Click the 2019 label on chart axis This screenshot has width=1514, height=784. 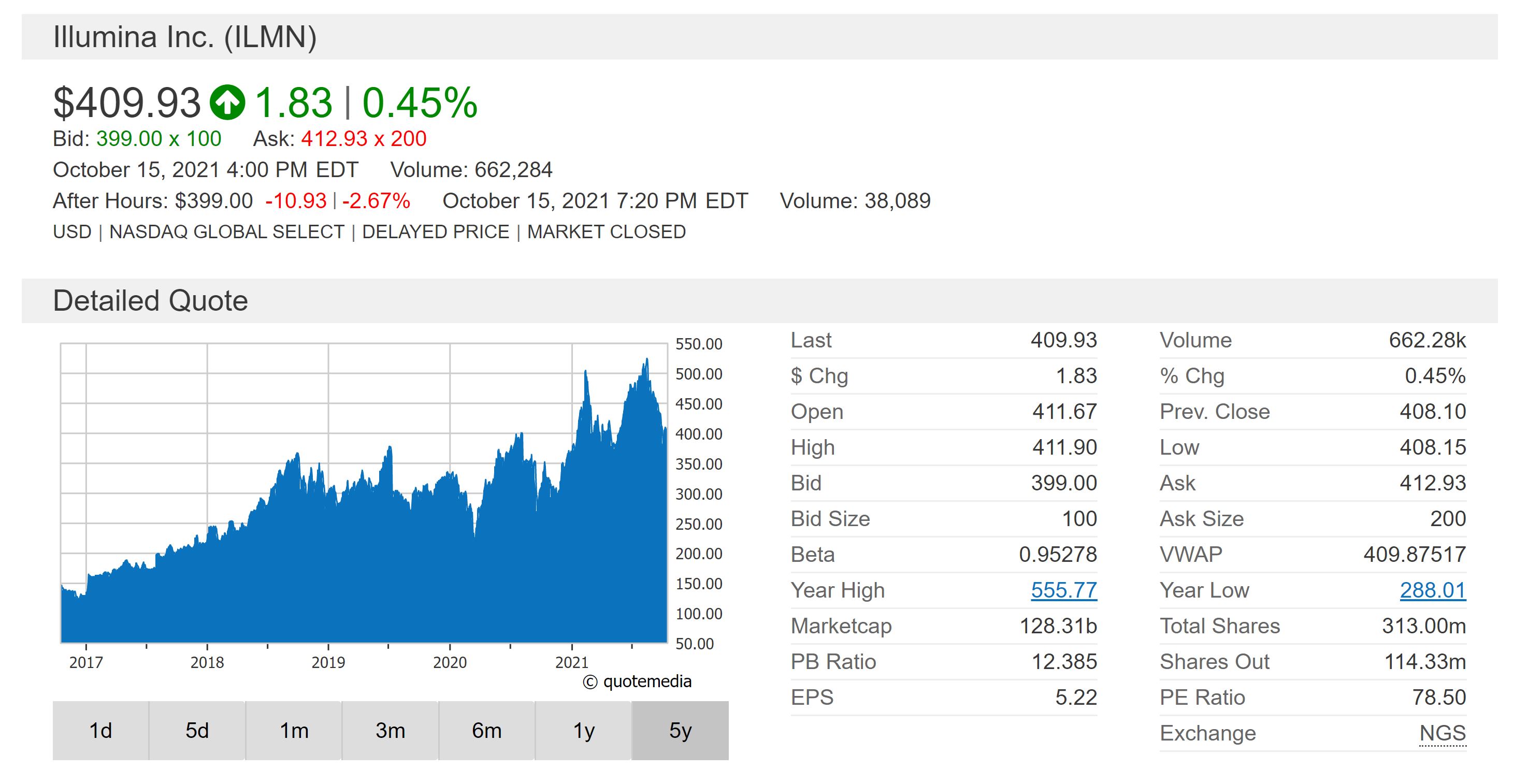[328, 662]
